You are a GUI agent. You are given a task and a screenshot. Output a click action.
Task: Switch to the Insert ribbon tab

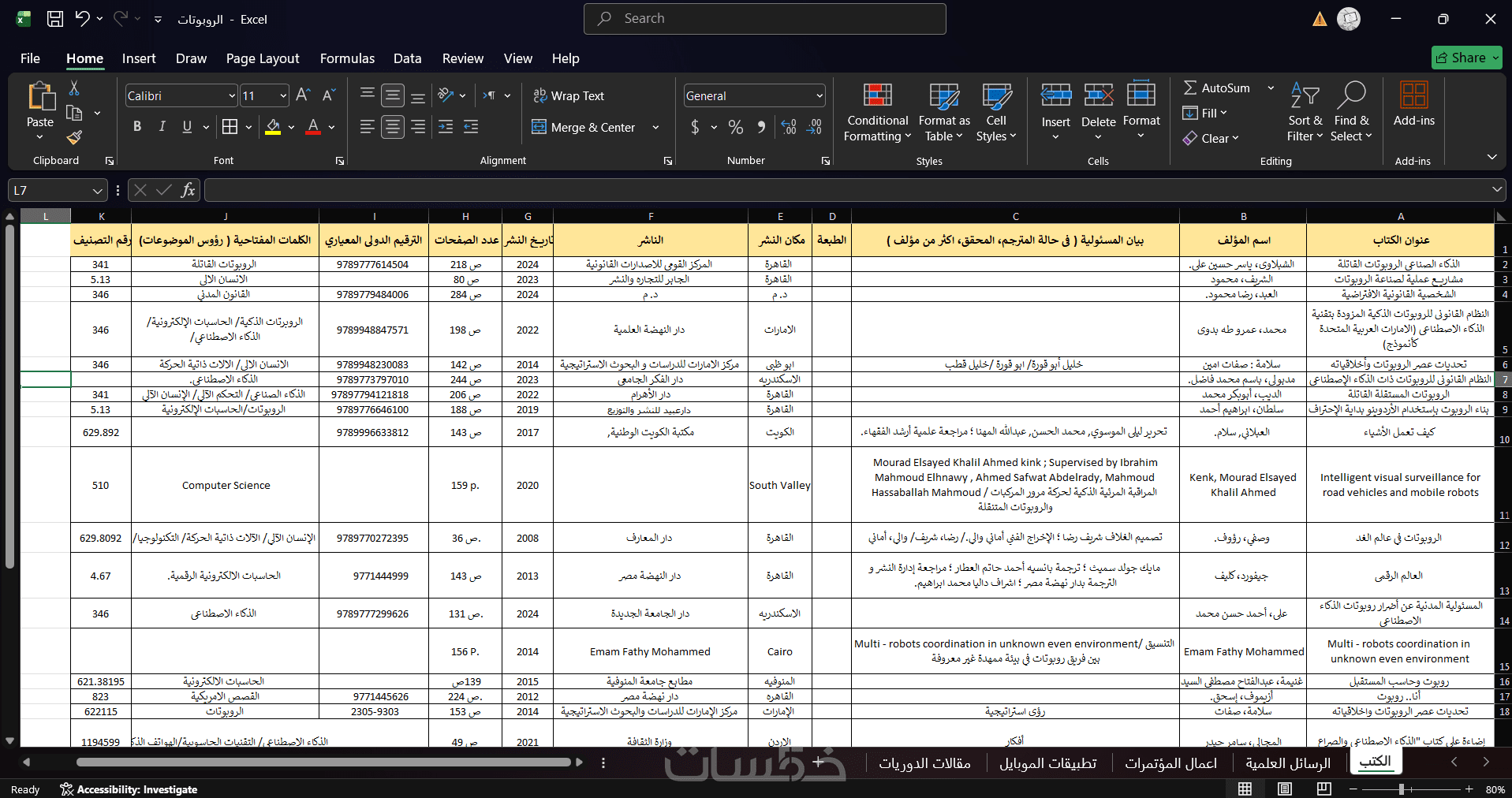pyautogui.click(x=139, y=58)
